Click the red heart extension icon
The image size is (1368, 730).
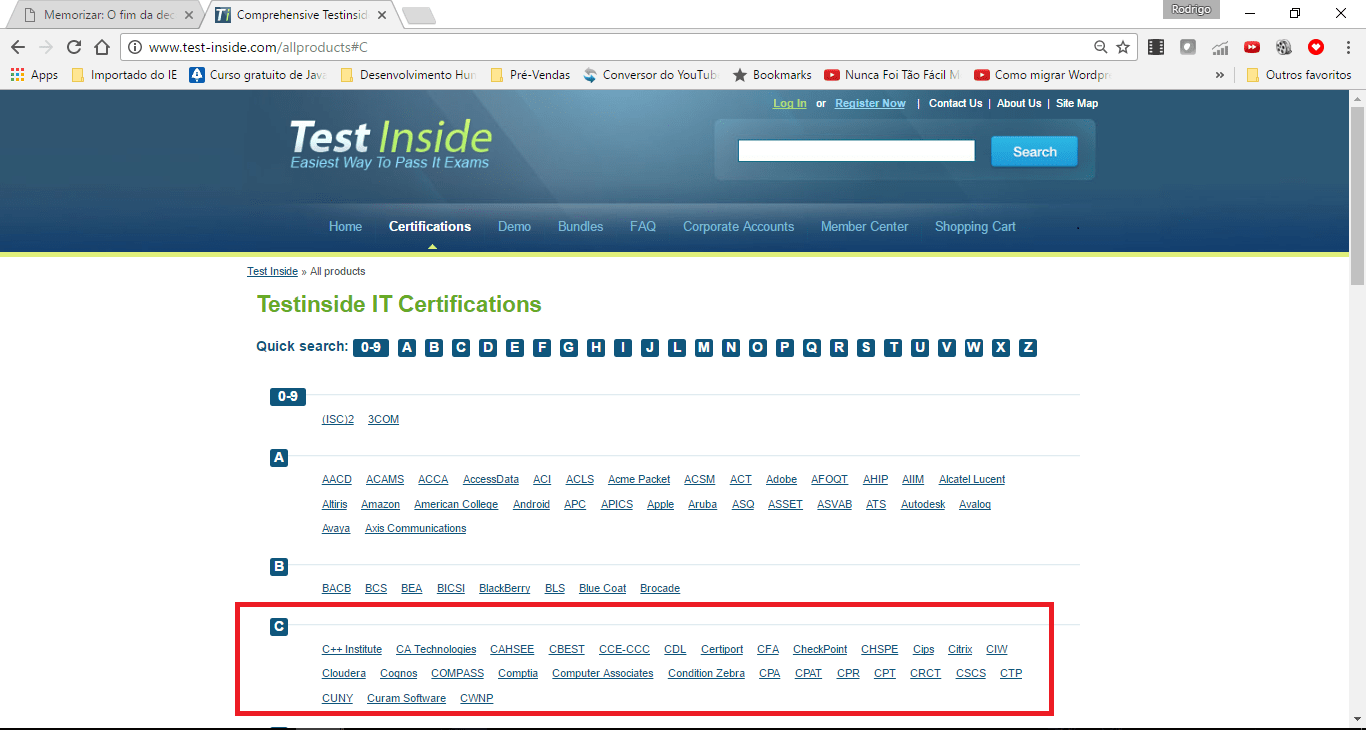point(1316,47)
